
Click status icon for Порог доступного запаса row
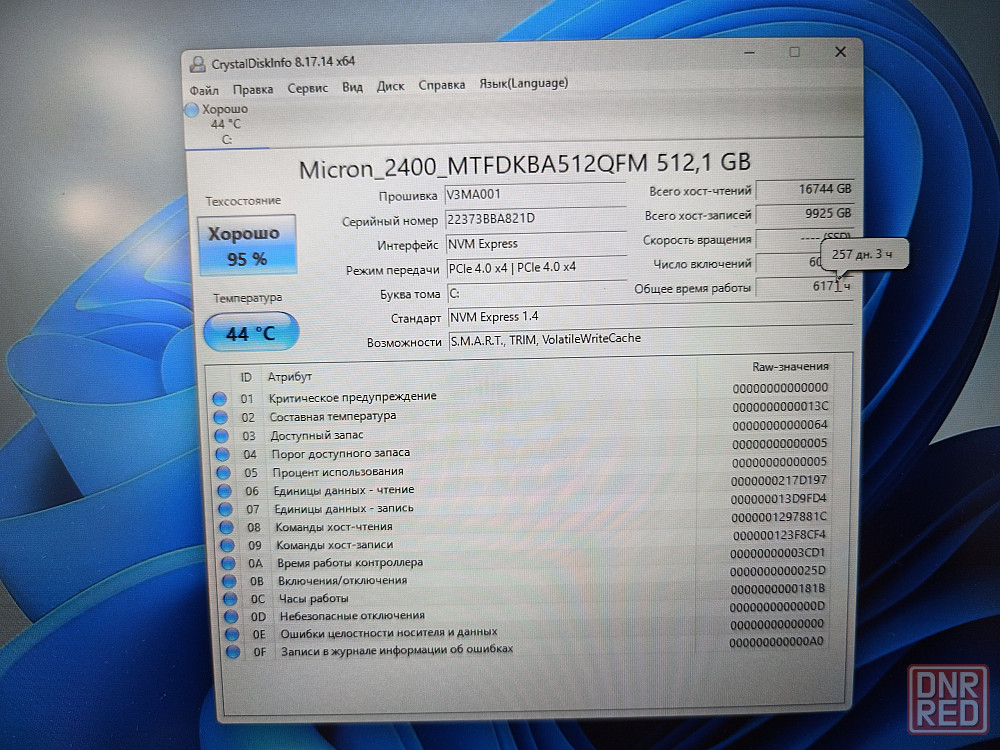pyautogui.click(x=223, y=454)
